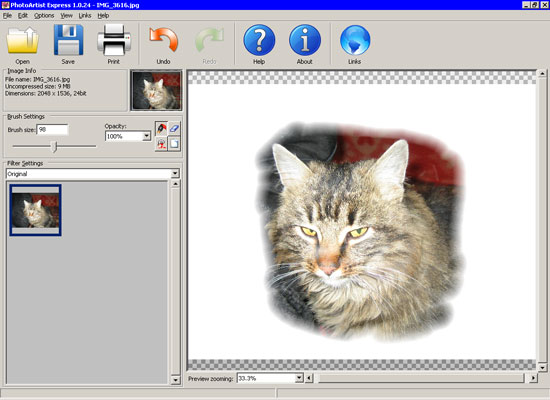Select the red stamp tool under the brush
This screenshot has height=400, width=550.
[x=161, y=144]
